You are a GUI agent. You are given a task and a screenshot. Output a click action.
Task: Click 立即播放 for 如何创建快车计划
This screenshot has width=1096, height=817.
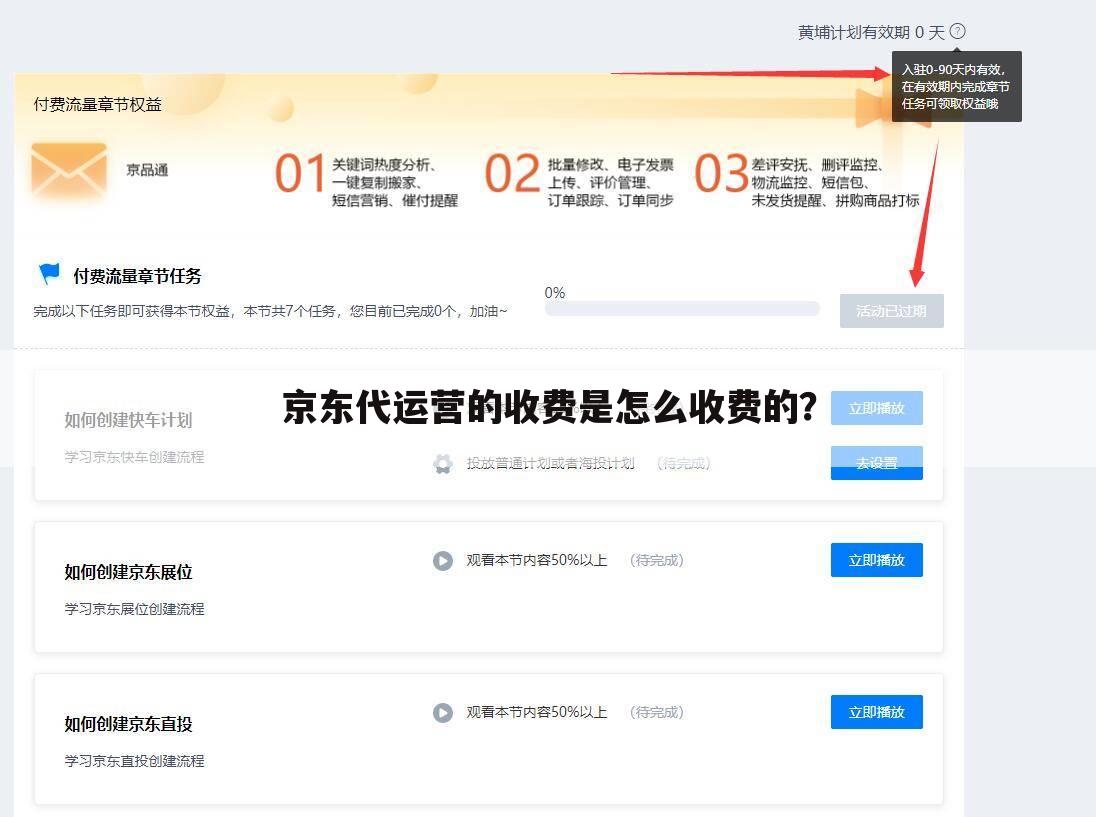877,408
